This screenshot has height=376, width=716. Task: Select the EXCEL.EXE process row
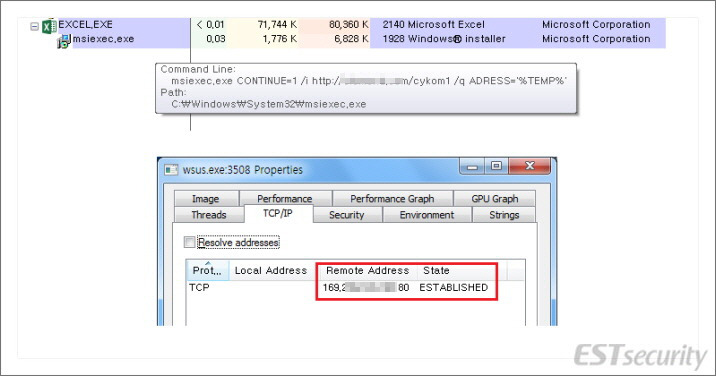coord(347,25)
